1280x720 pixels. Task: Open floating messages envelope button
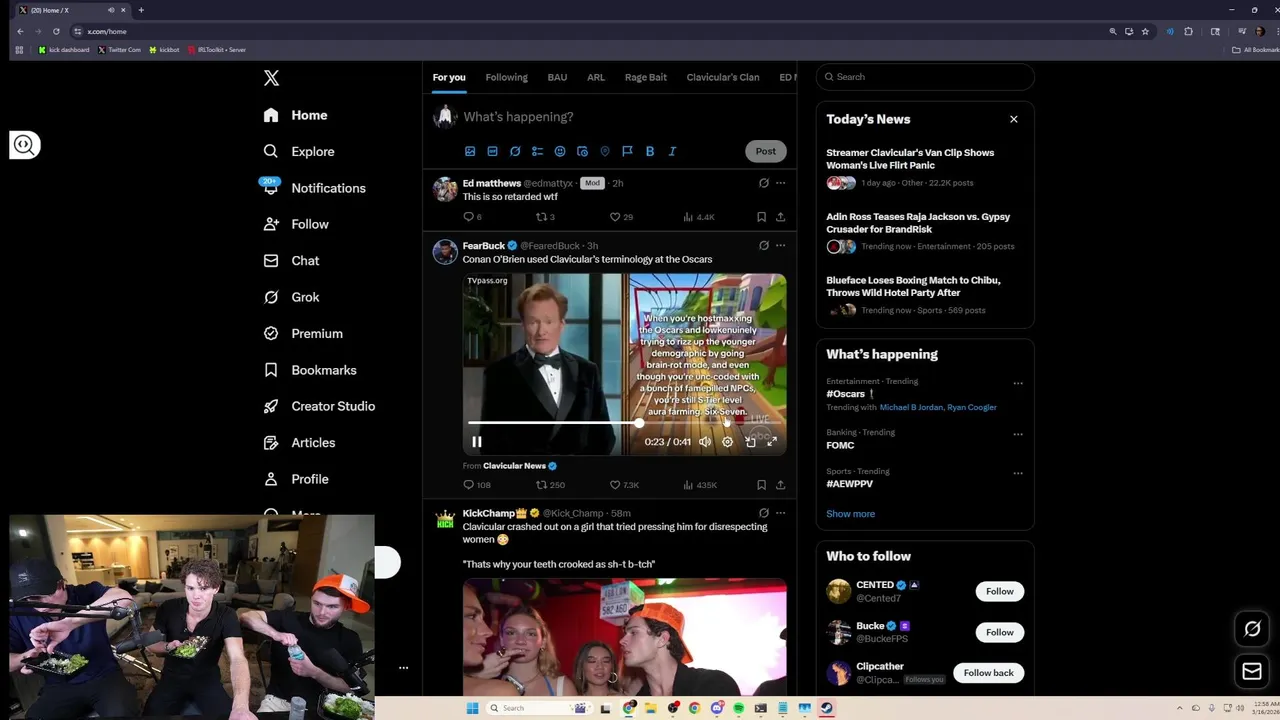tap(1252, 672)
